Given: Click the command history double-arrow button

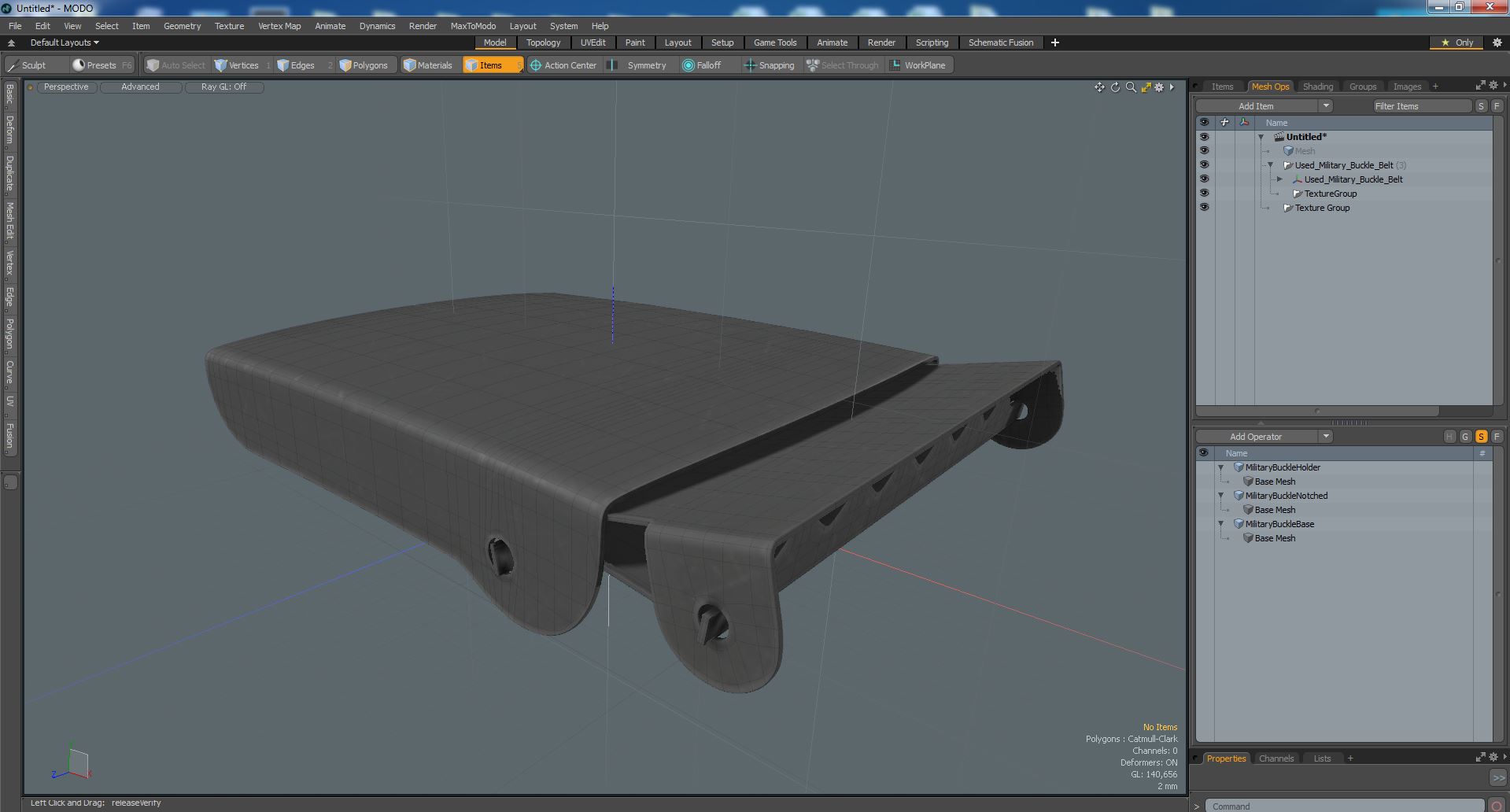Looking at the screenshot, I should 1497,777.
